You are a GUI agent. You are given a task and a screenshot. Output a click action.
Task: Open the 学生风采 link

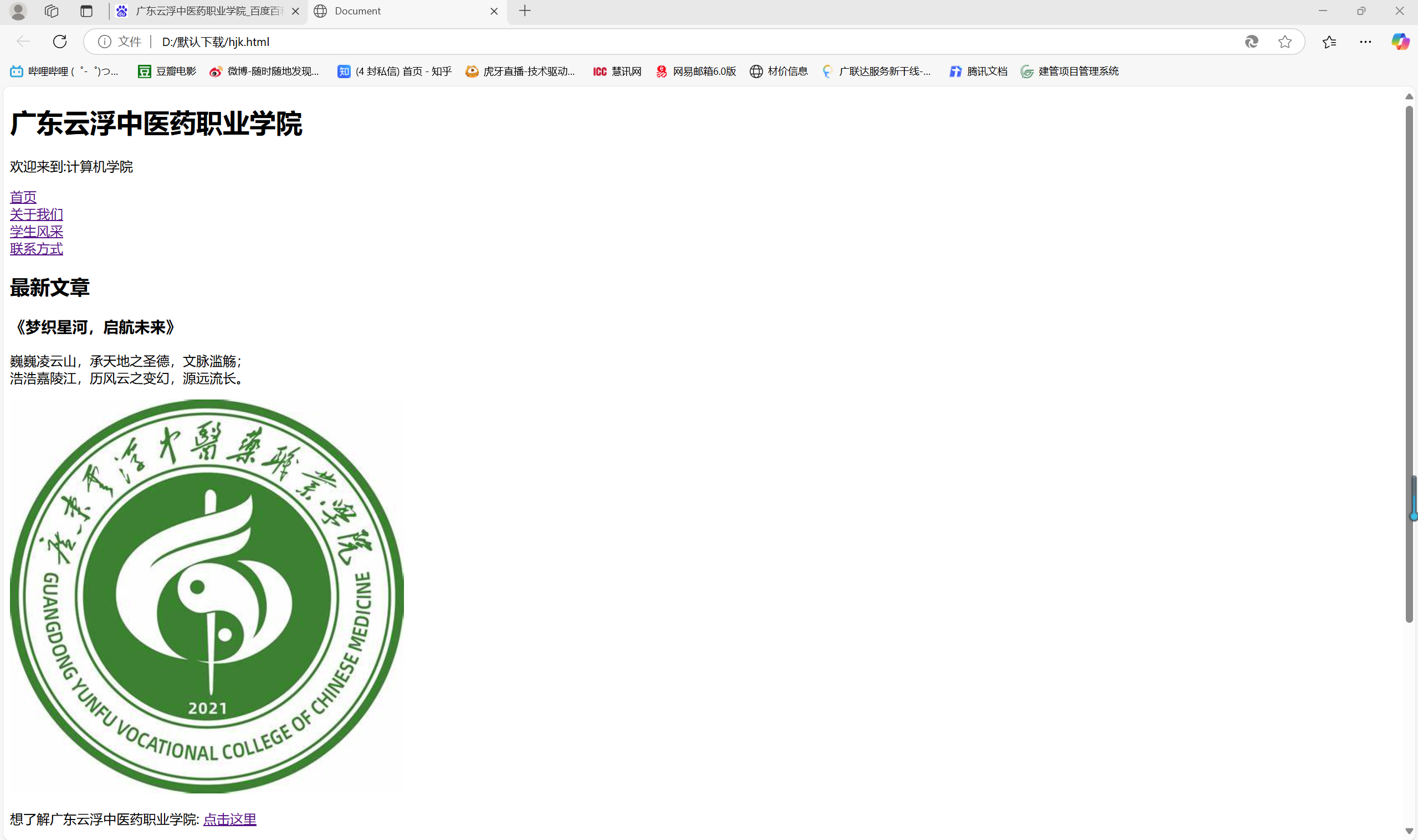pyautogui.click(x=36, y=232)
